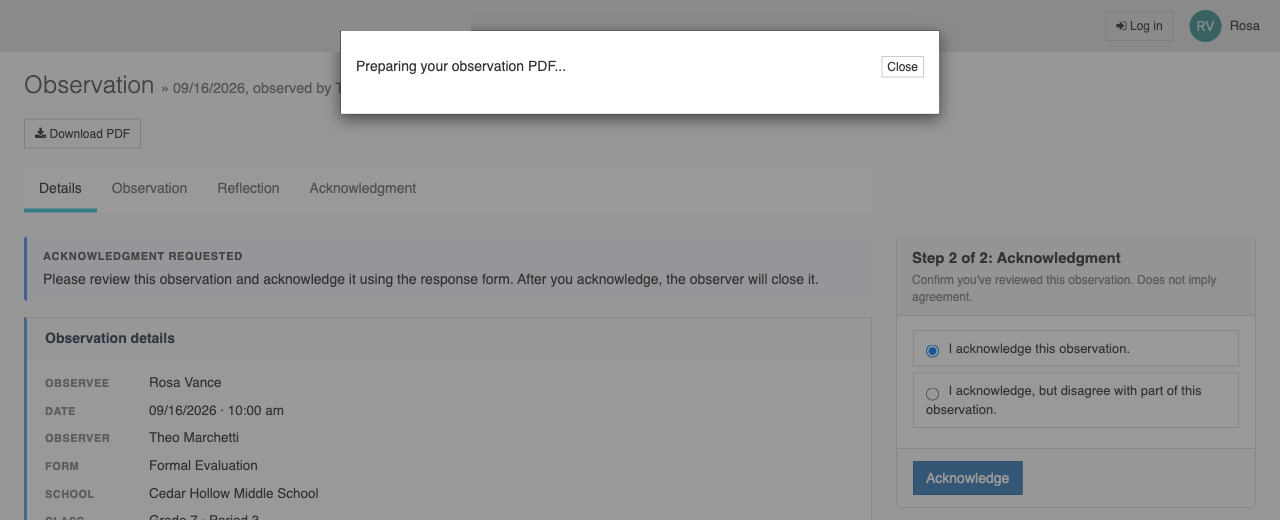This screenshot has height=520, width=1280.
Task: Select 'I acknowledge this observation' radio
Action: [x=932, y=351]
